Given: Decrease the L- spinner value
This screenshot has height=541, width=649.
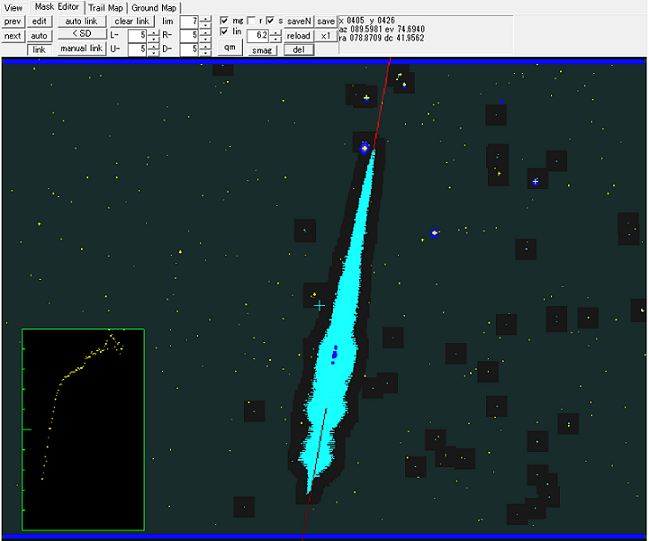Looking at the screenshot, I should (153, 38).
